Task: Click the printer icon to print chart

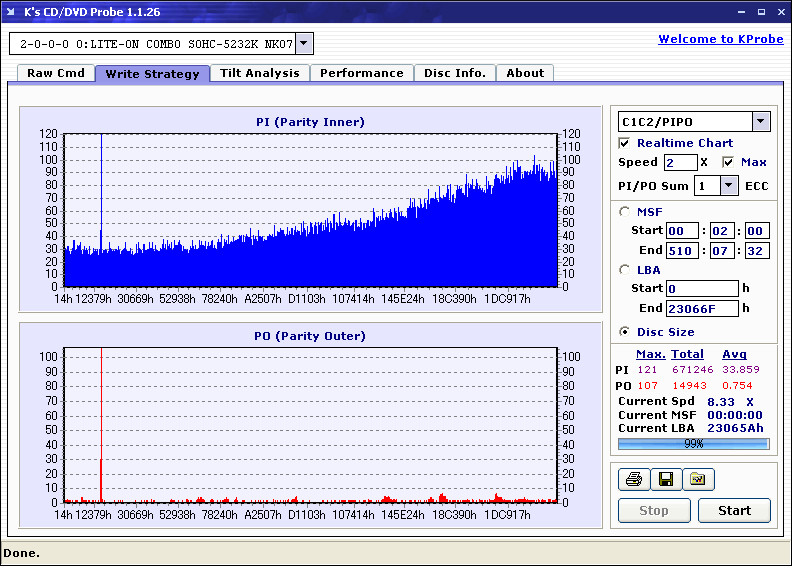Action: (633, 480)
